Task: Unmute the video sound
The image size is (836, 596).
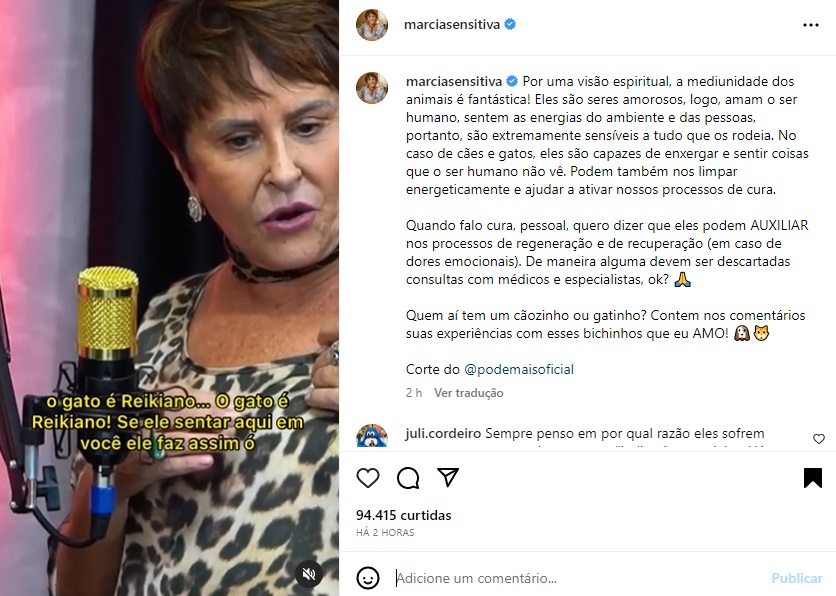Action: point(309,574)
